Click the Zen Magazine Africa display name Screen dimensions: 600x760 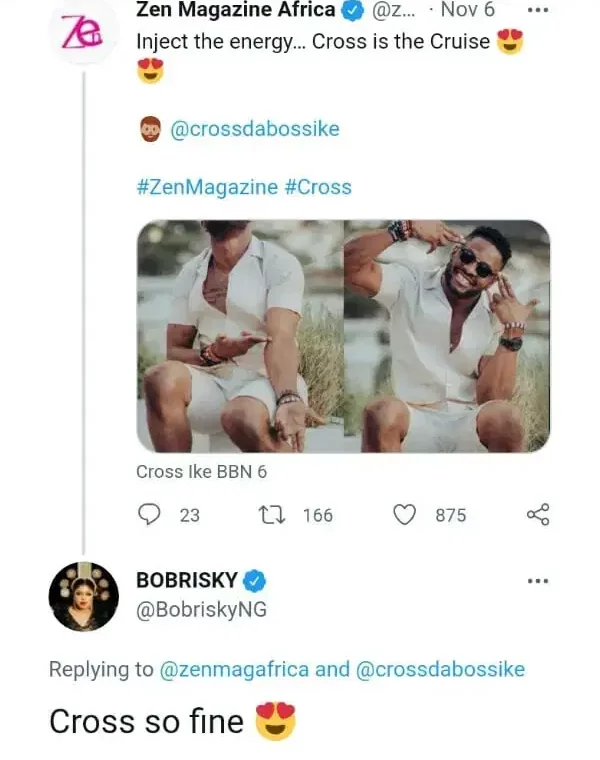coord(236,12)
